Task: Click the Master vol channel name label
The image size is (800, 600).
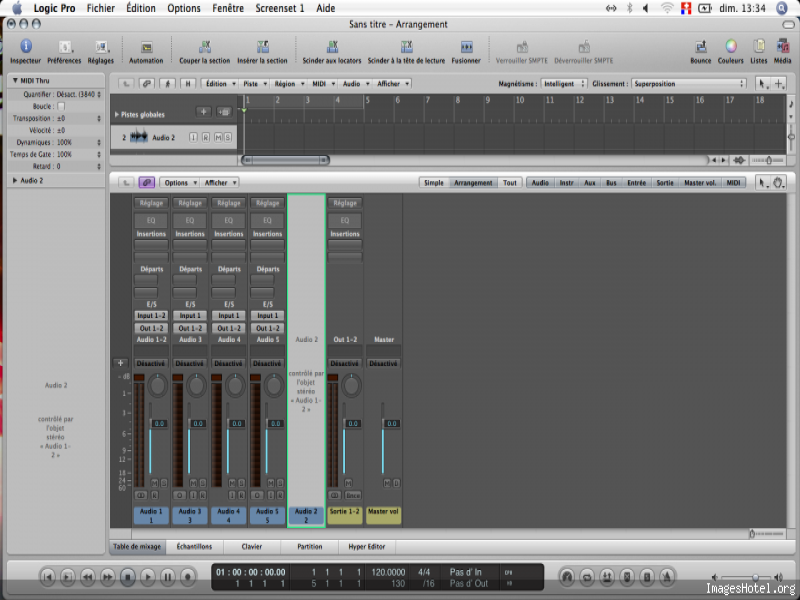Action: coord(383,511)
